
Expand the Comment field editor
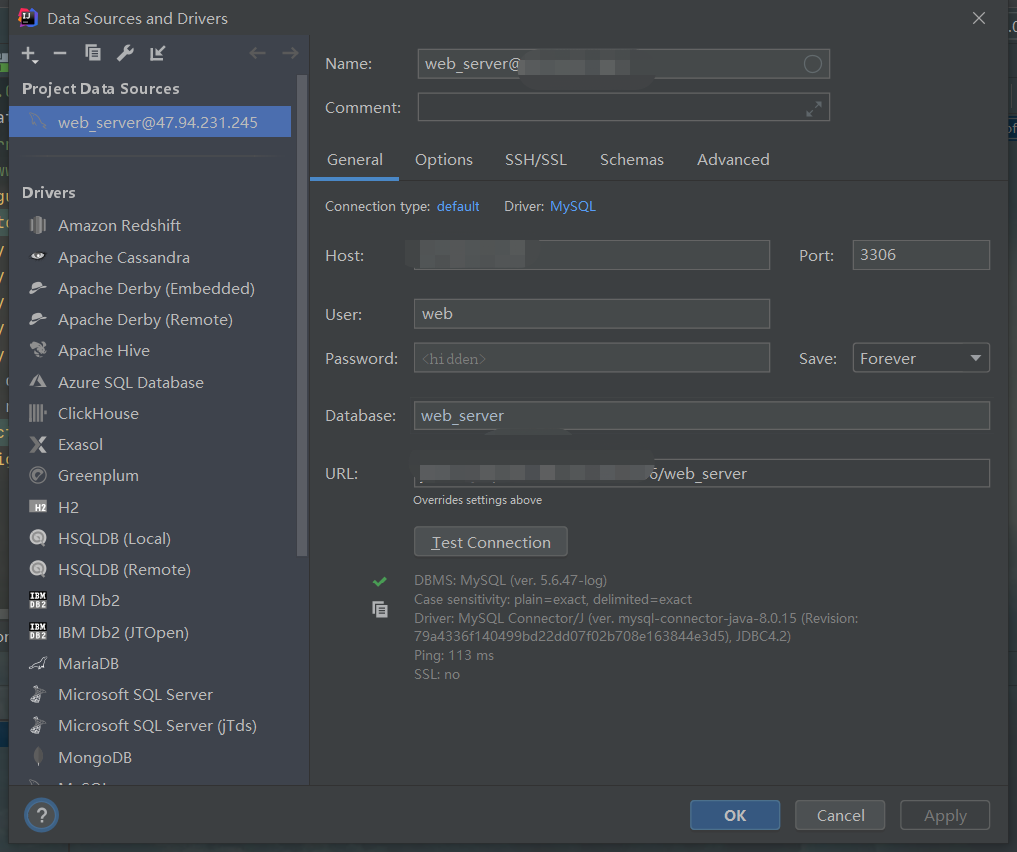[813, 109]
